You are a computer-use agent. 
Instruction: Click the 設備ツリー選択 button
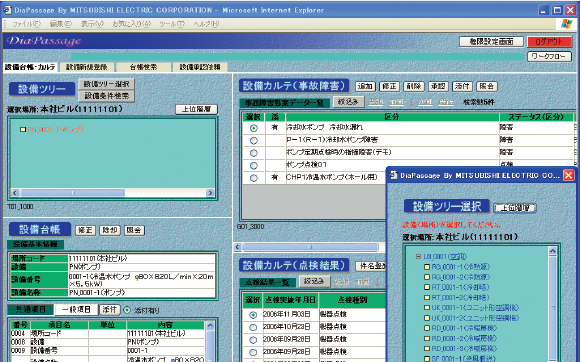106,84
